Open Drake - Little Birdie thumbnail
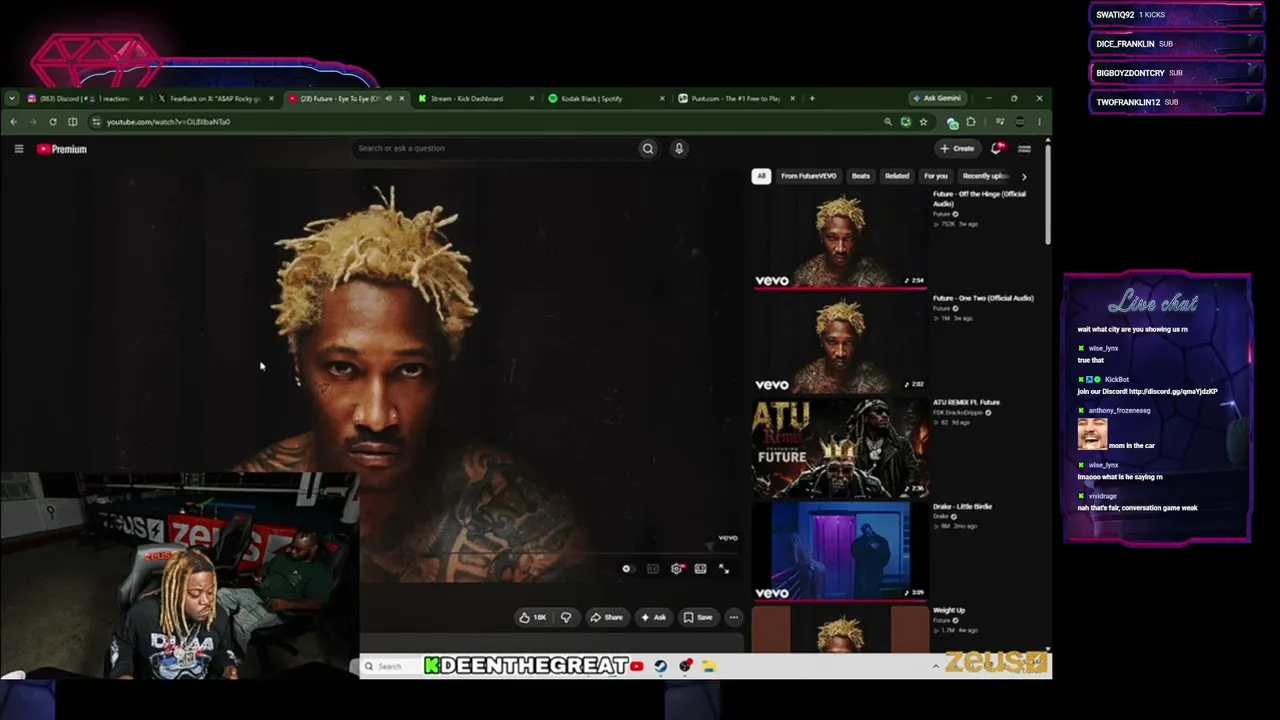1280x720 pixels. pos(840,551)
